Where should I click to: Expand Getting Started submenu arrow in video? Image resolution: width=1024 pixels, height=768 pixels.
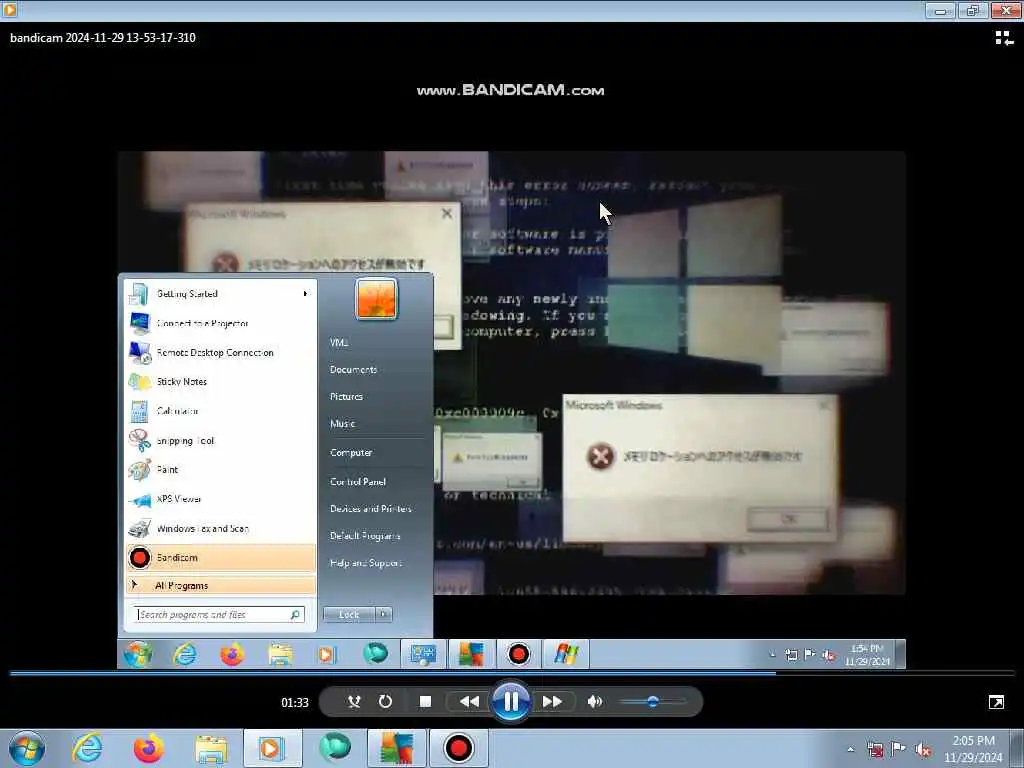pos(305,294)
